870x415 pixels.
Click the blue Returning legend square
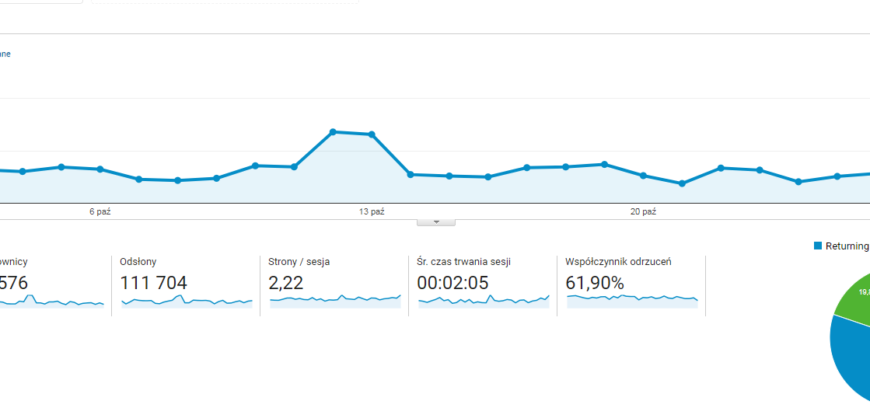pos(818,245)
